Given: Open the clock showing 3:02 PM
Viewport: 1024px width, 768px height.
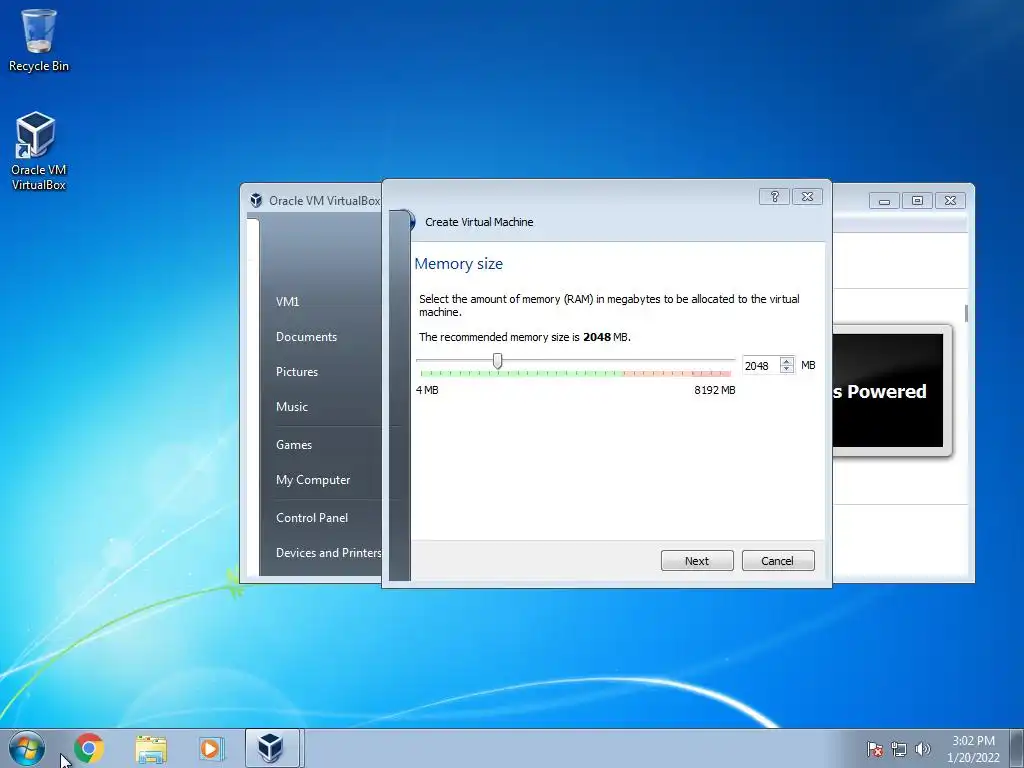Looking at the screenshot, I should 973,748.
